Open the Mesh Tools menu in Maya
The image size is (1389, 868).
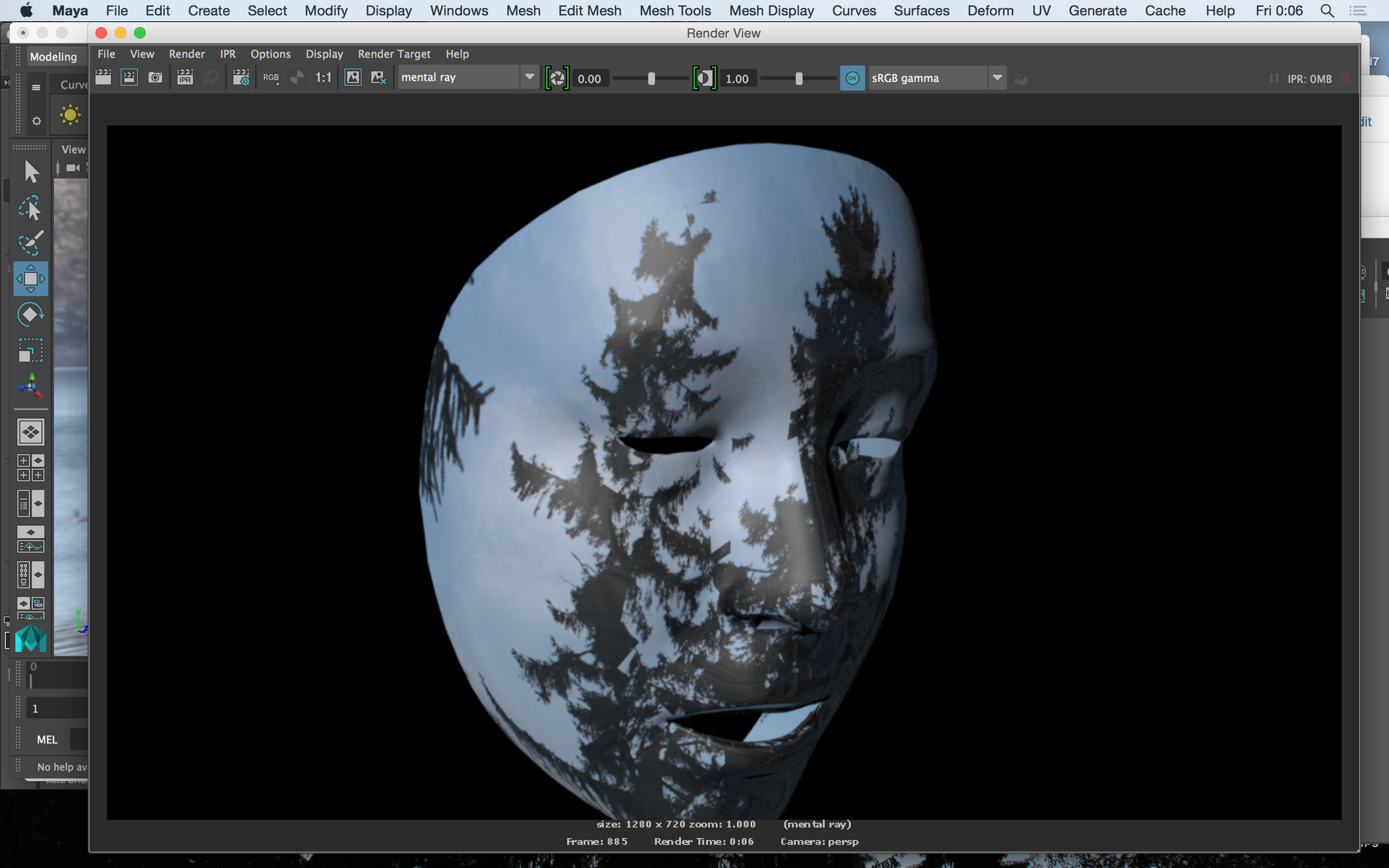(x=675, y=10)
